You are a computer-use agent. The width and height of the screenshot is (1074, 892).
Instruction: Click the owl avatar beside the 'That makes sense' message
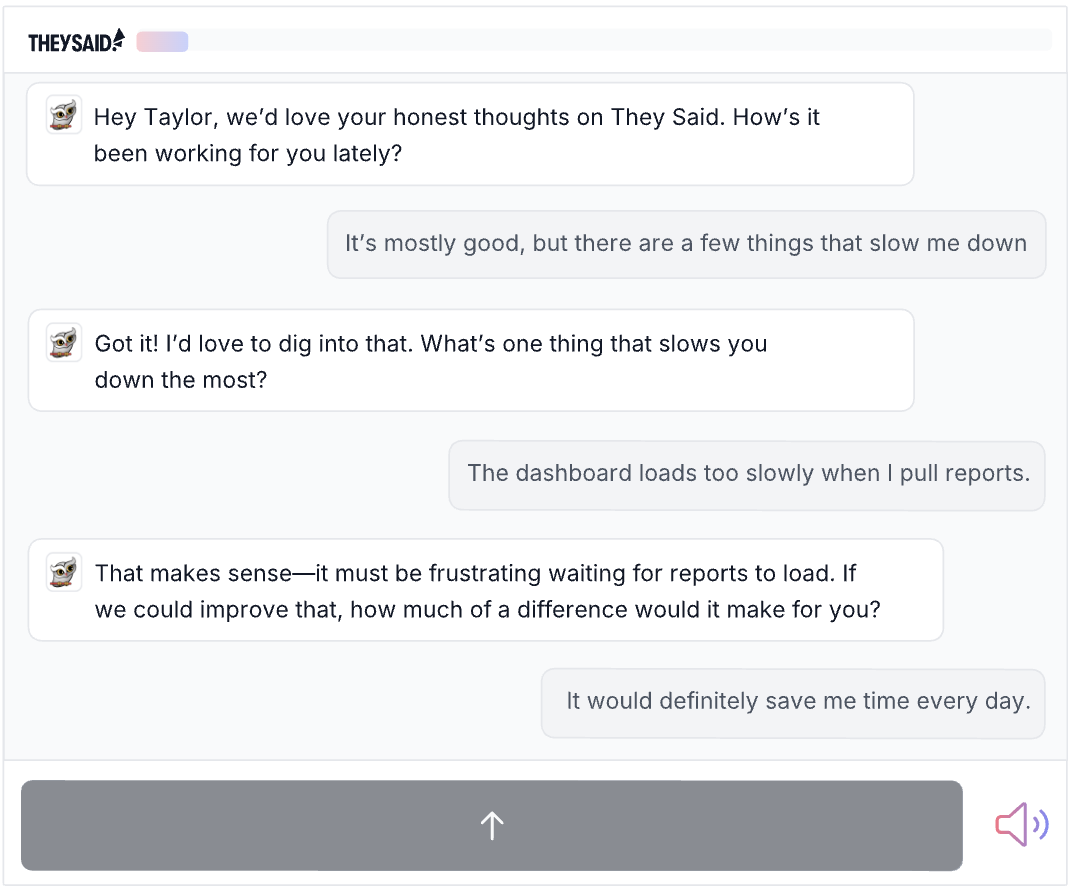[x=64, y=573]
